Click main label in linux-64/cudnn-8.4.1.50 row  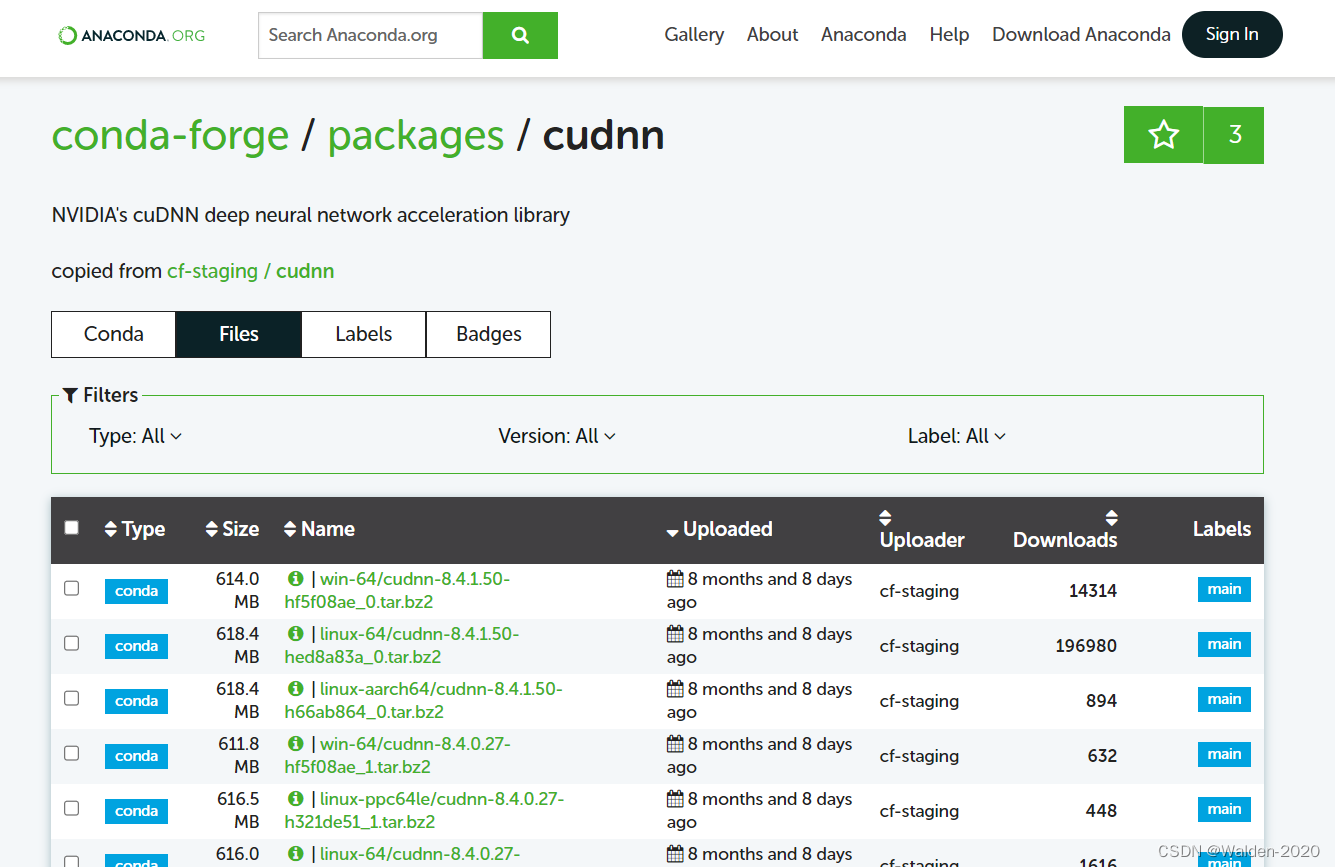click(x=1224, y=644)
